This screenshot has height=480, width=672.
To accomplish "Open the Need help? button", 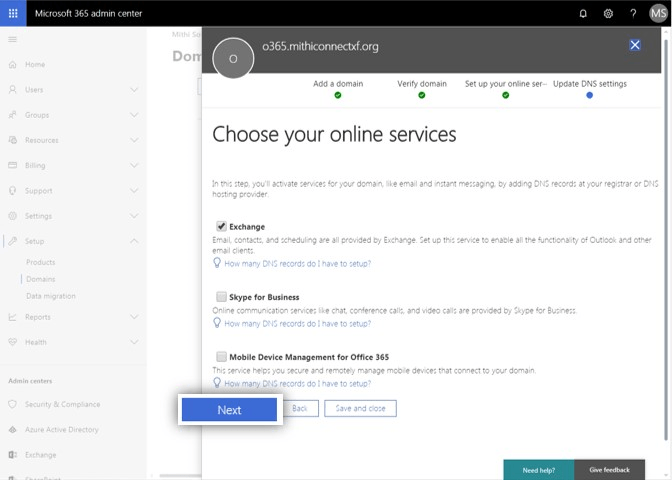I will pyautogui.click(x=538, y=470).
